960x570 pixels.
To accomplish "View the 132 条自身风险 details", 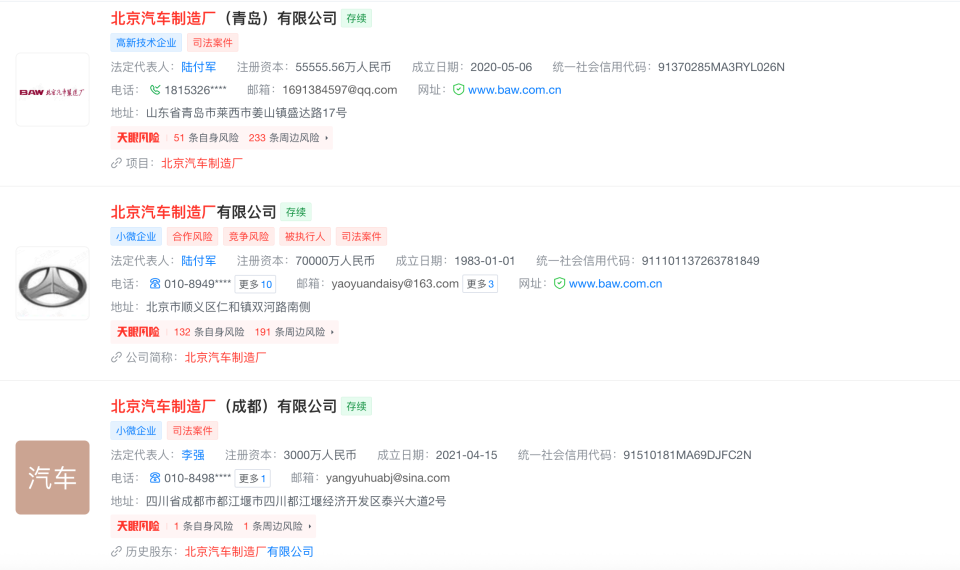I will tap(208, 332).
